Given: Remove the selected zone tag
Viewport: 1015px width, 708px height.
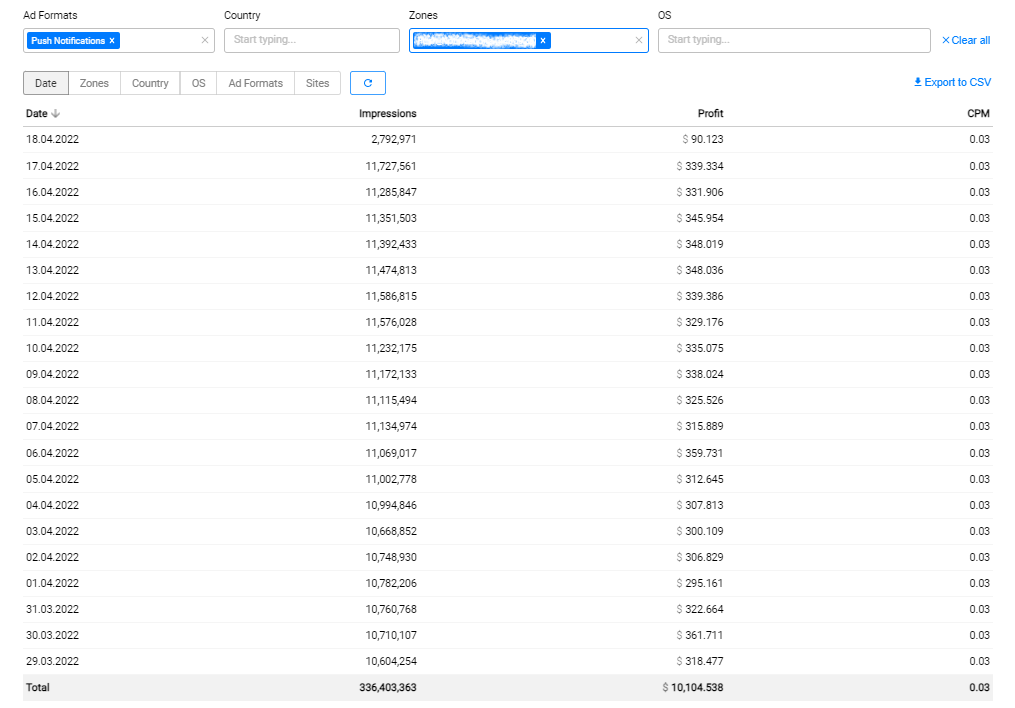Looking at the screenshot, I should pos(543,41).
